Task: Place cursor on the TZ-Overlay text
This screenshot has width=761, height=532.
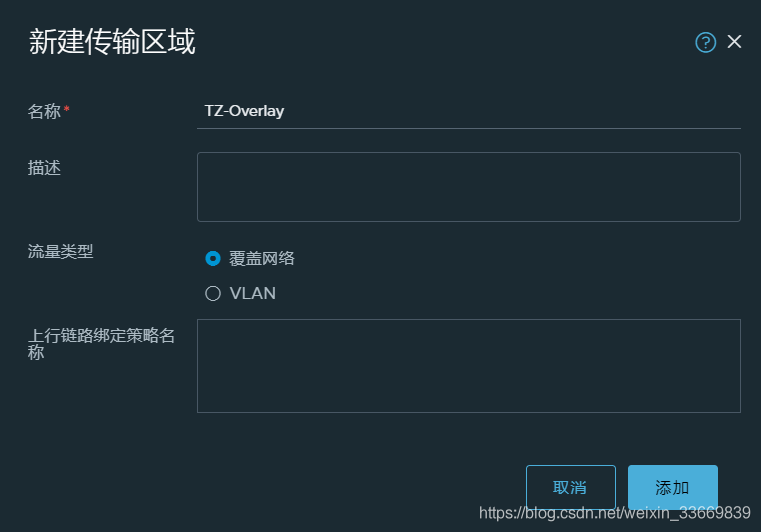Action: pyautogui.click(x=244, y=111)
